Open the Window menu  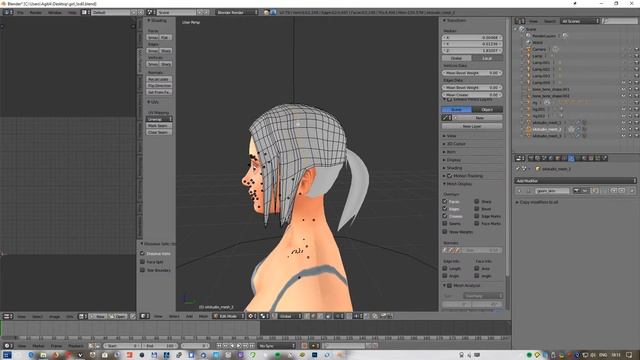pyautogui.click(x=55, y=13)
